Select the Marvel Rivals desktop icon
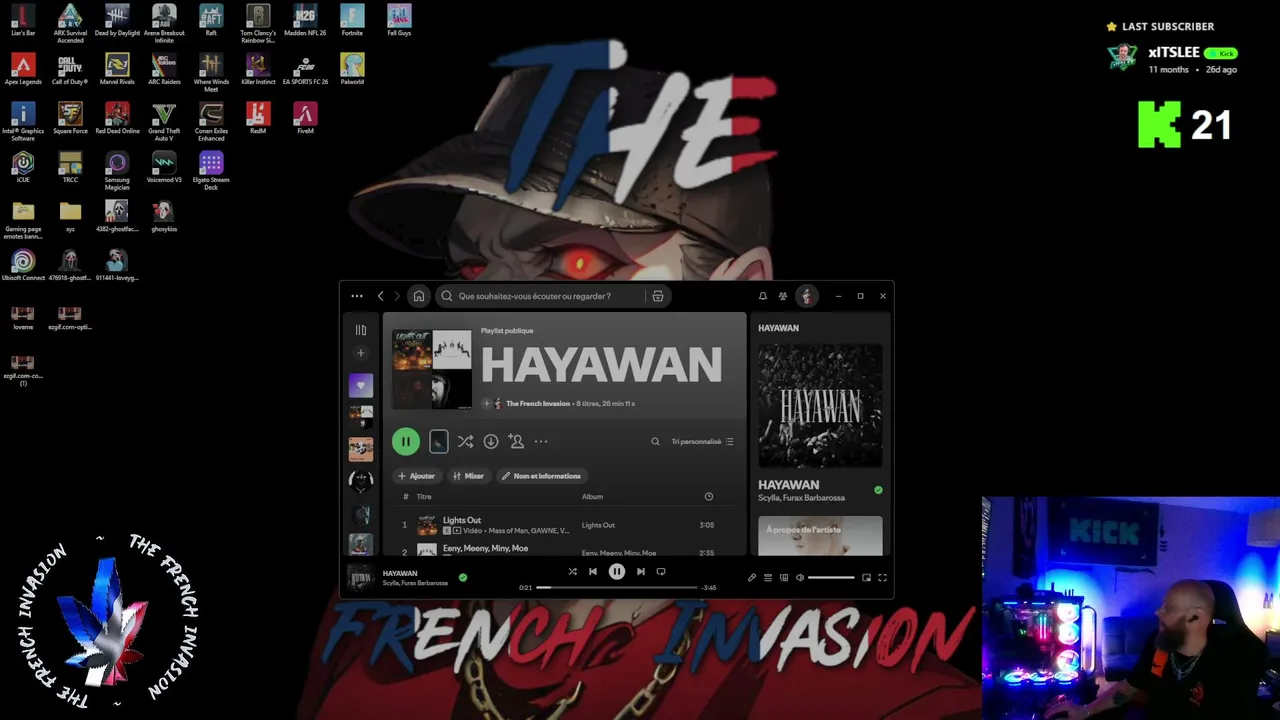Viewport: 1280px width, 720px height. [117, 69]
